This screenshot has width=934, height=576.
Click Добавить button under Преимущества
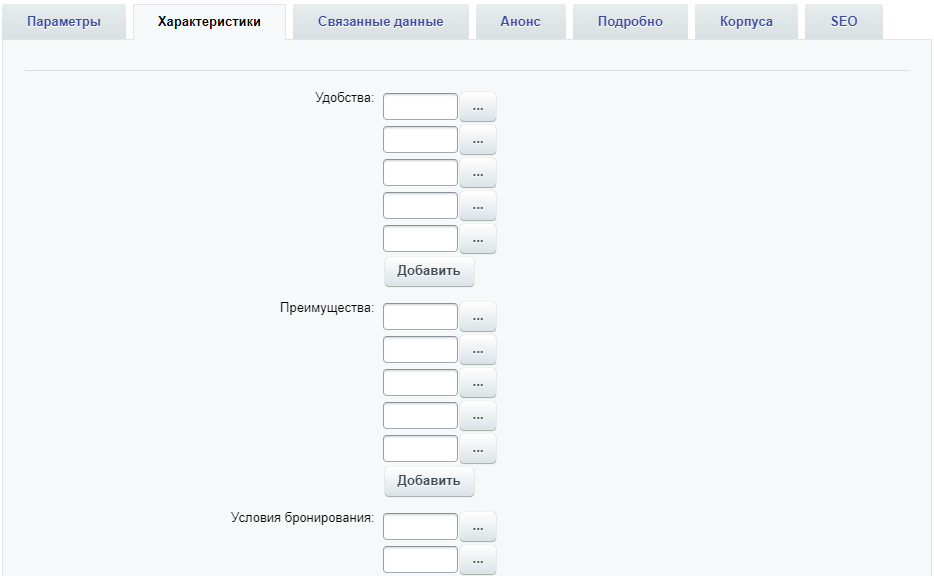(x=429, y=481)
